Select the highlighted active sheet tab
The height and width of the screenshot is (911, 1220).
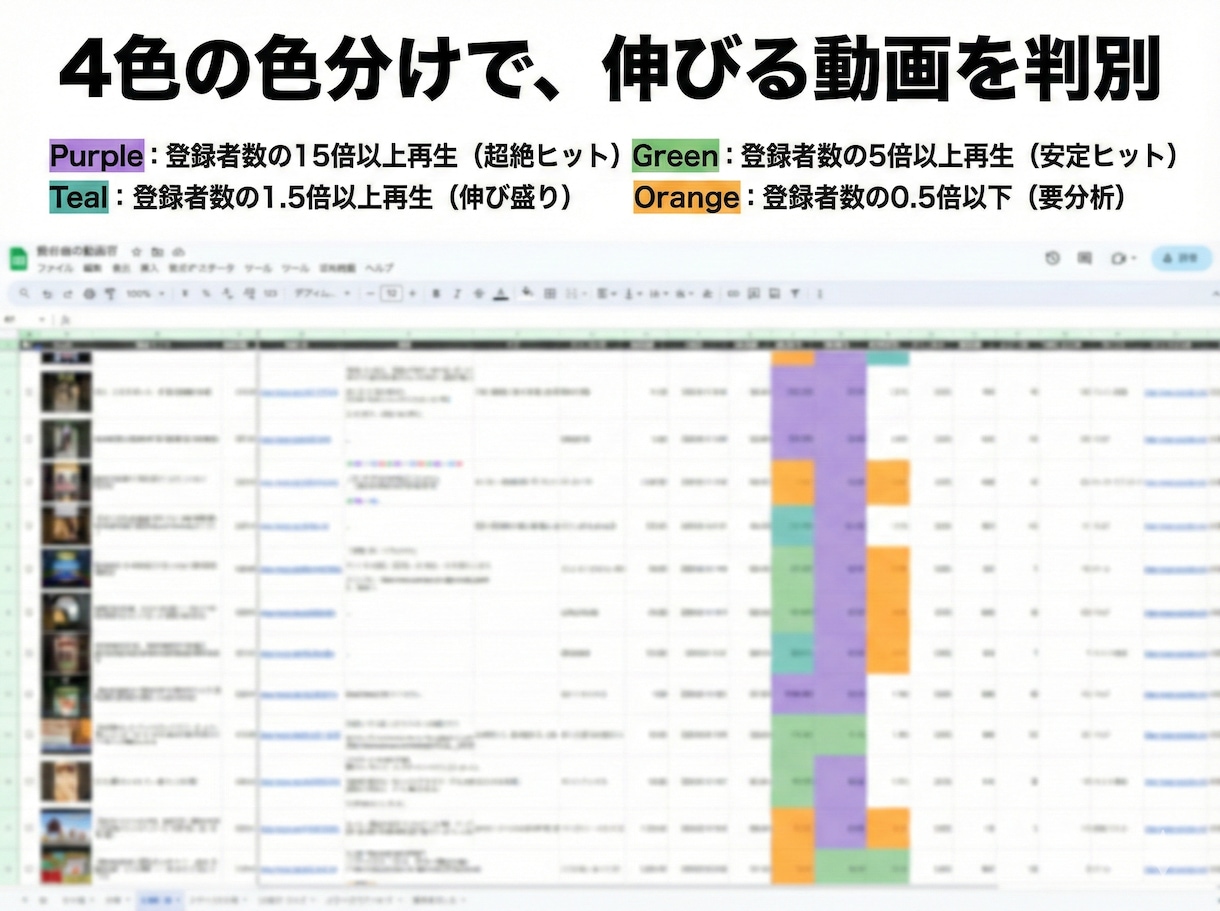158,900
